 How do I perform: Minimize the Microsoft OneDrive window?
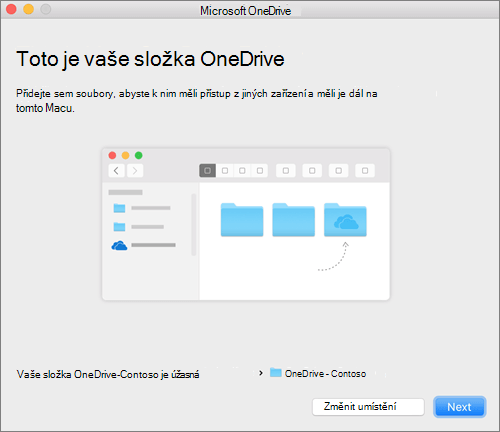pos(29,9)
